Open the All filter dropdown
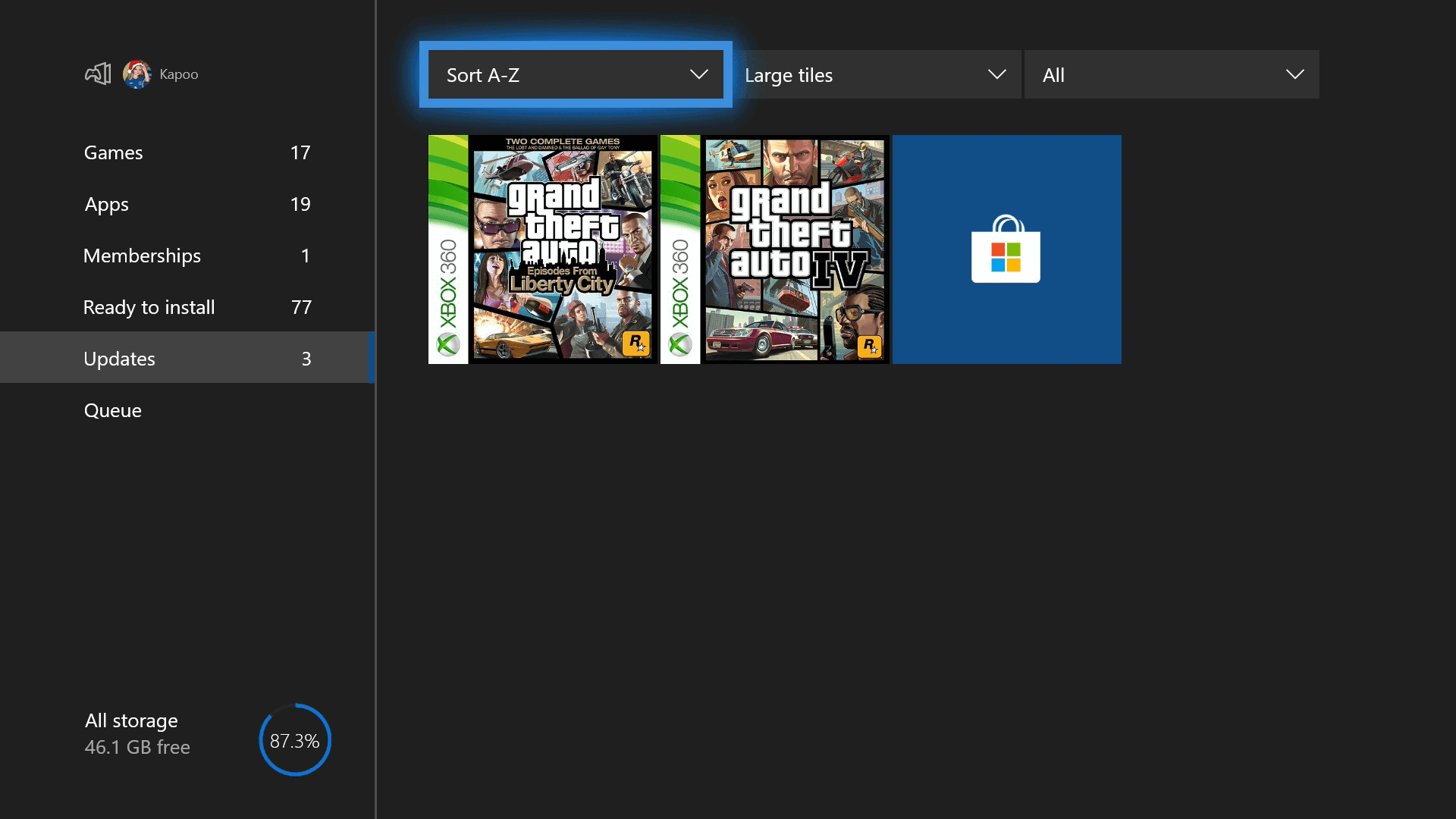Screen dimensions: 1456x819 [x=1172, y=74]
